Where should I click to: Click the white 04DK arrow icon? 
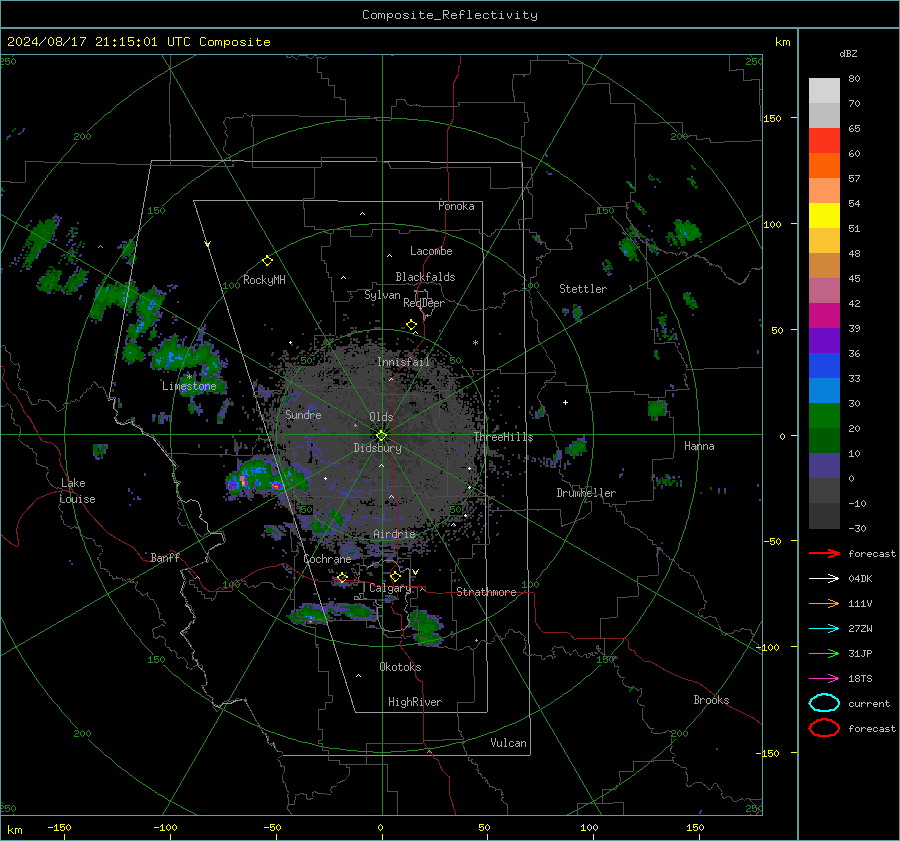[824, 578]
